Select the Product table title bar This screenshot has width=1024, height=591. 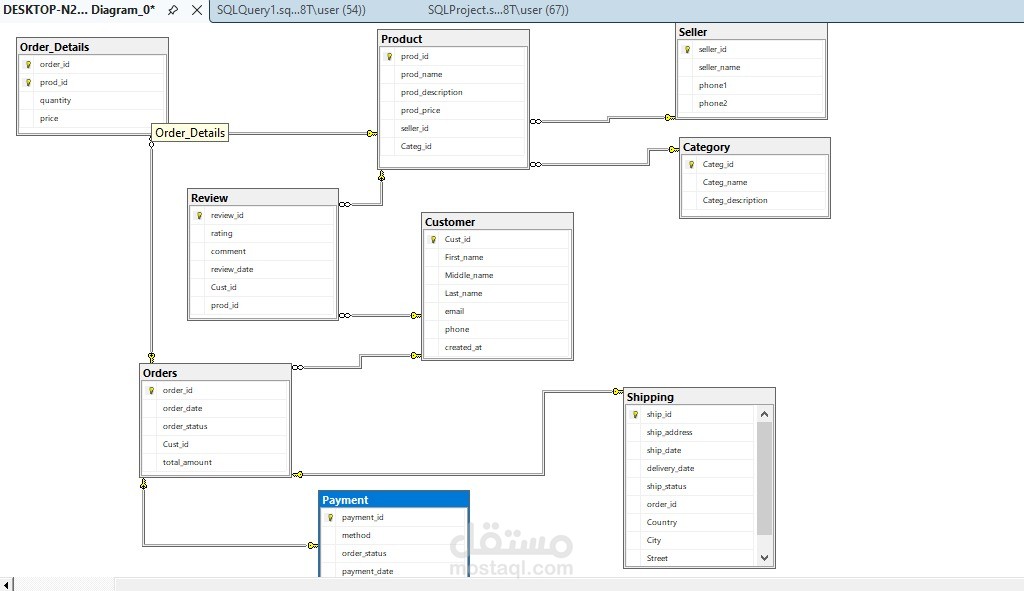point(453,39)
